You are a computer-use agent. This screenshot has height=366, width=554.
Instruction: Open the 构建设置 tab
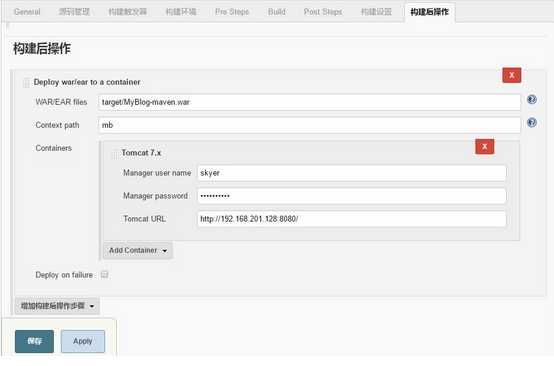click(376, 12)
